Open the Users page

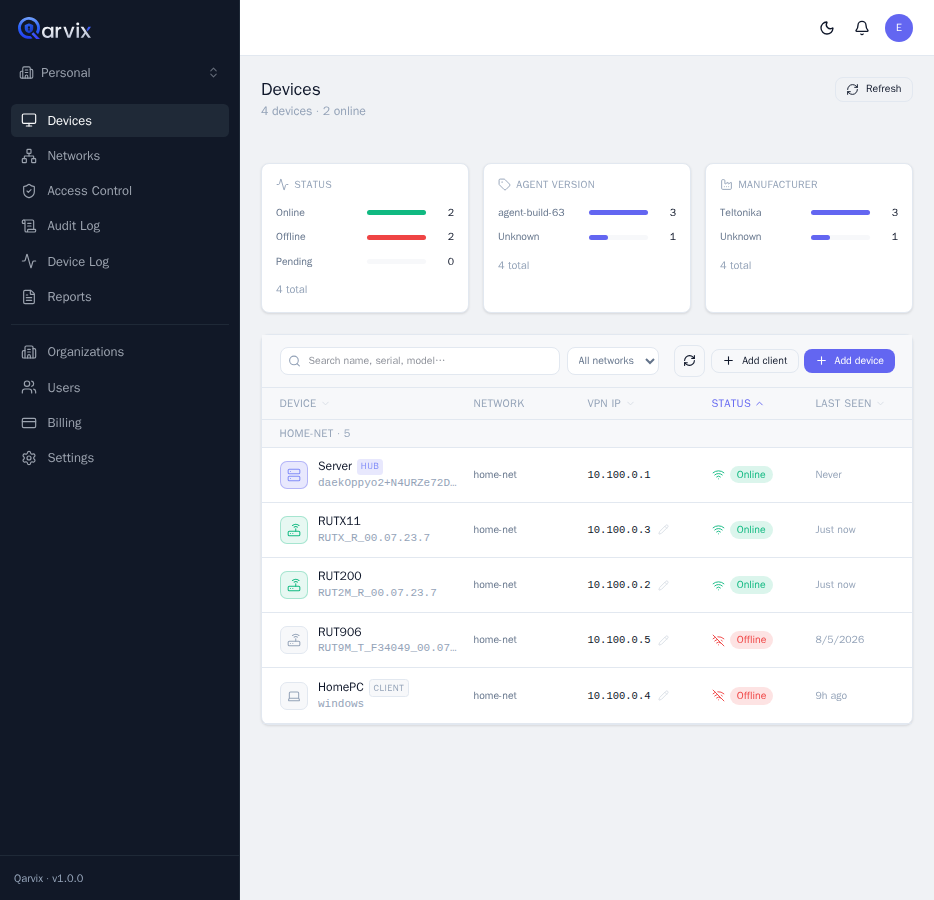click(120, 388)
